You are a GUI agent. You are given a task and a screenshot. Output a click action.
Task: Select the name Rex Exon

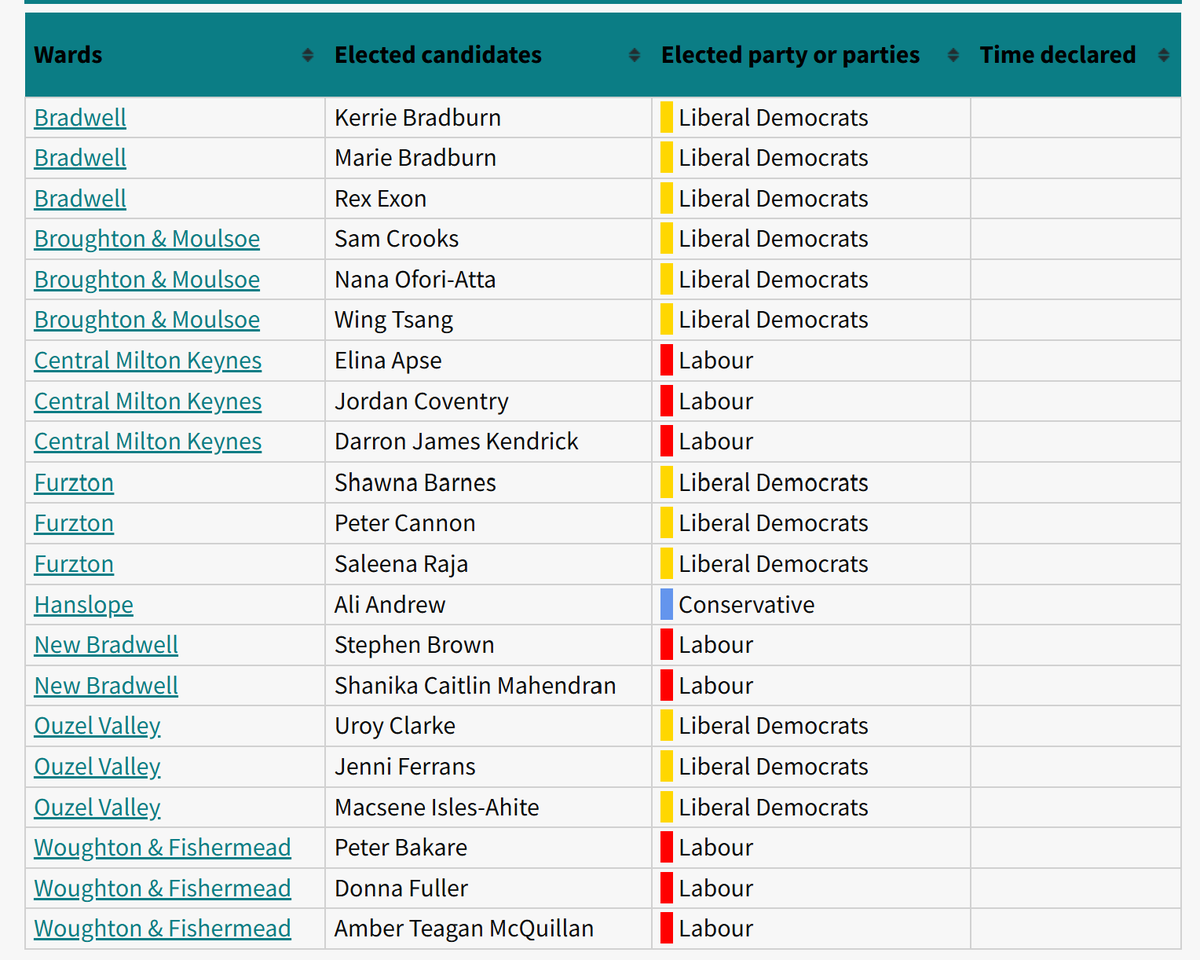click(380, 199)
